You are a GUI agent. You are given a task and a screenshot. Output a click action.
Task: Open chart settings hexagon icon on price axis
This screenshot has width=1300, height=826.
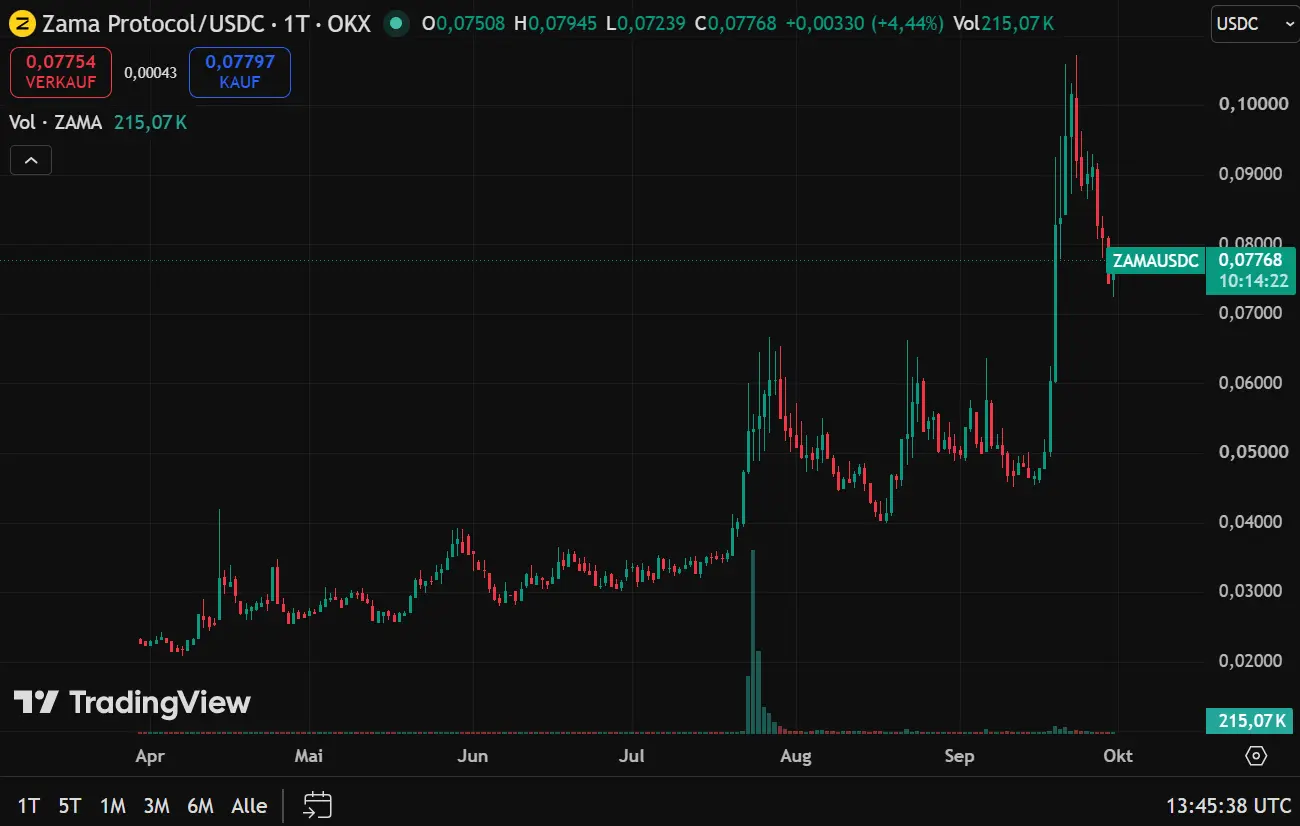tap(1257, 755)
